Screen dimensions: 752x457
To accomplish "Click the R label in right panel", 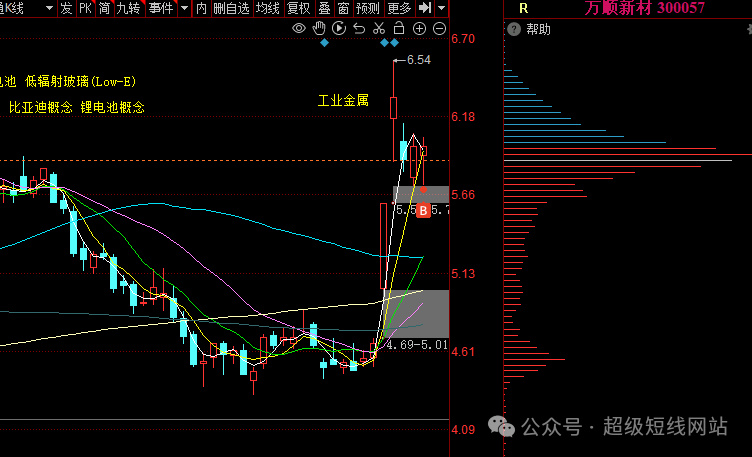I will click(524, 8).
